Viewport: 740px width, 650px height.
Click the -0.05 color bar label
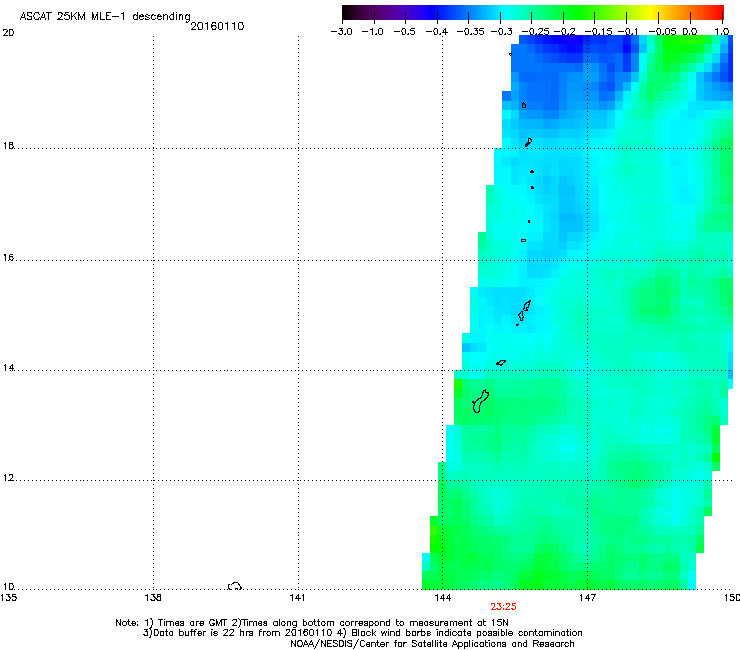coord(663,32)
